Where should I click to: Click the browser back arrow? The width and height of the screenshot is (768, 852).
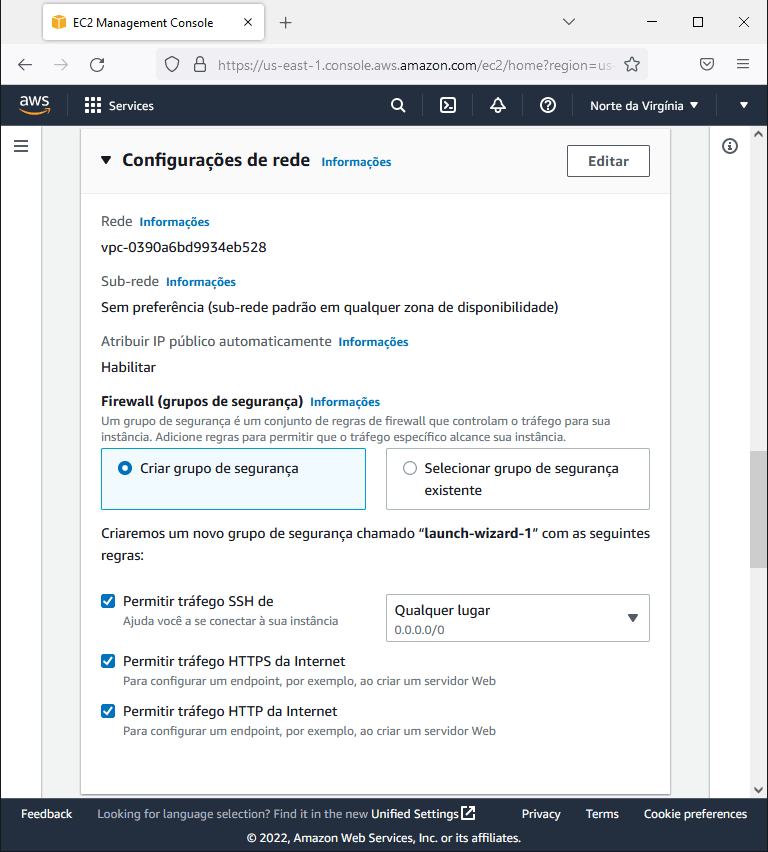(25, 65)
